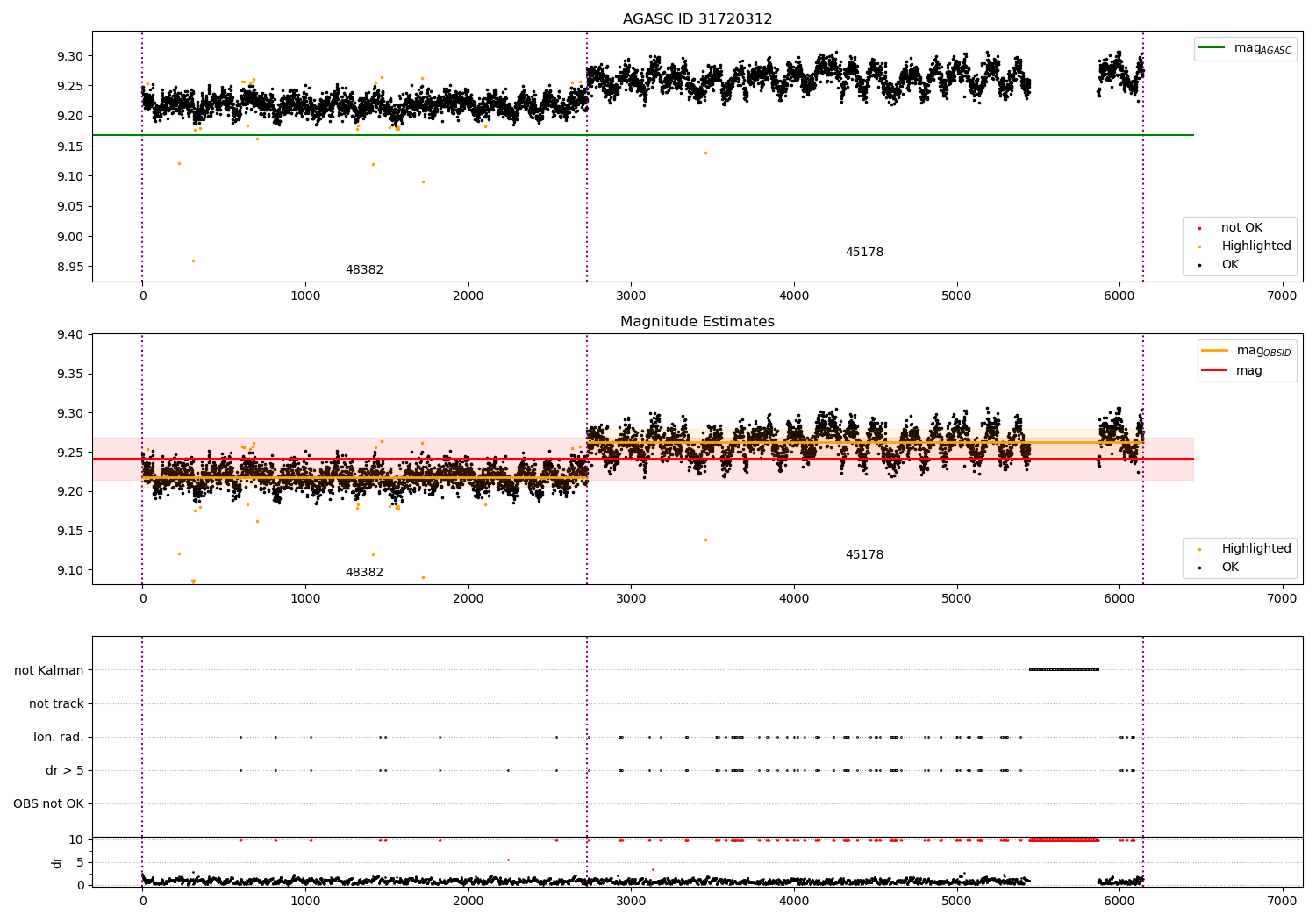This screenshot has height=921, width=1316.
Task: Click the 'dr > 5' row label
Action: point(65,771)
